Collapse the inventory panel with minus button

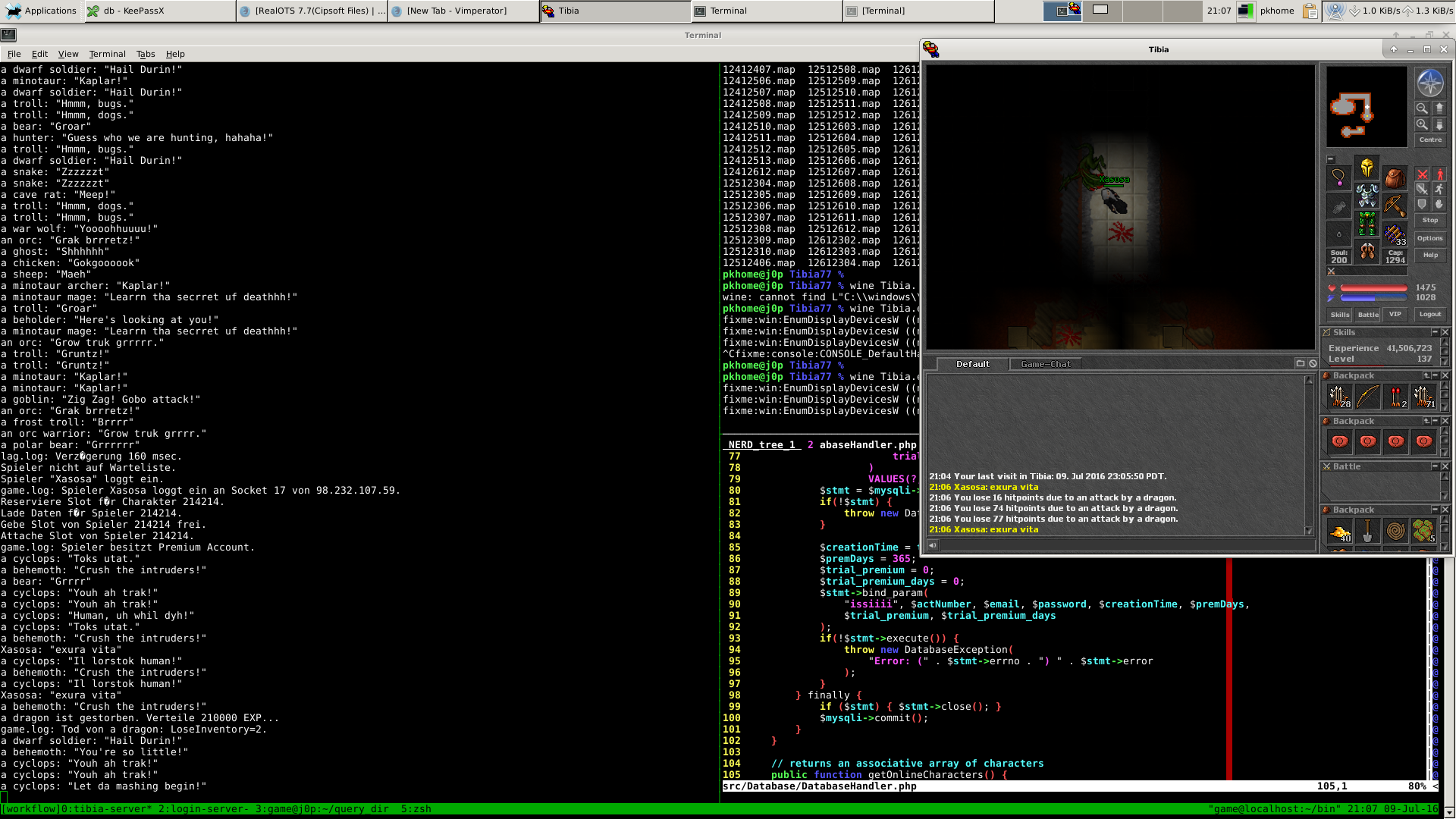1330,159
